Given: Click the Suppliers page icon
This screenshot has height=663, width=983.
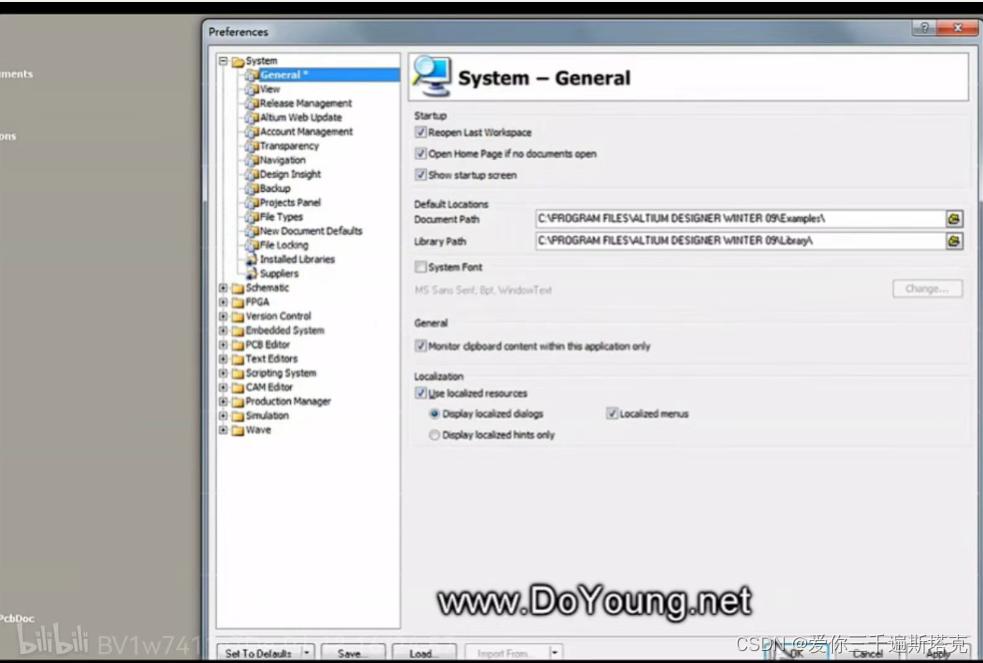Looking at the screenshot, I should [251, 274].
